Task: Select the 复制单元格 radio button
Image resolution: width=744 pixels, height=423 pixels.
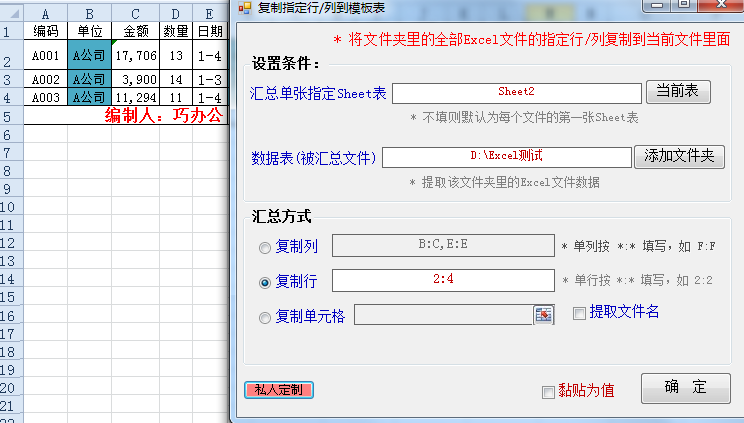Action: point(265,318)
